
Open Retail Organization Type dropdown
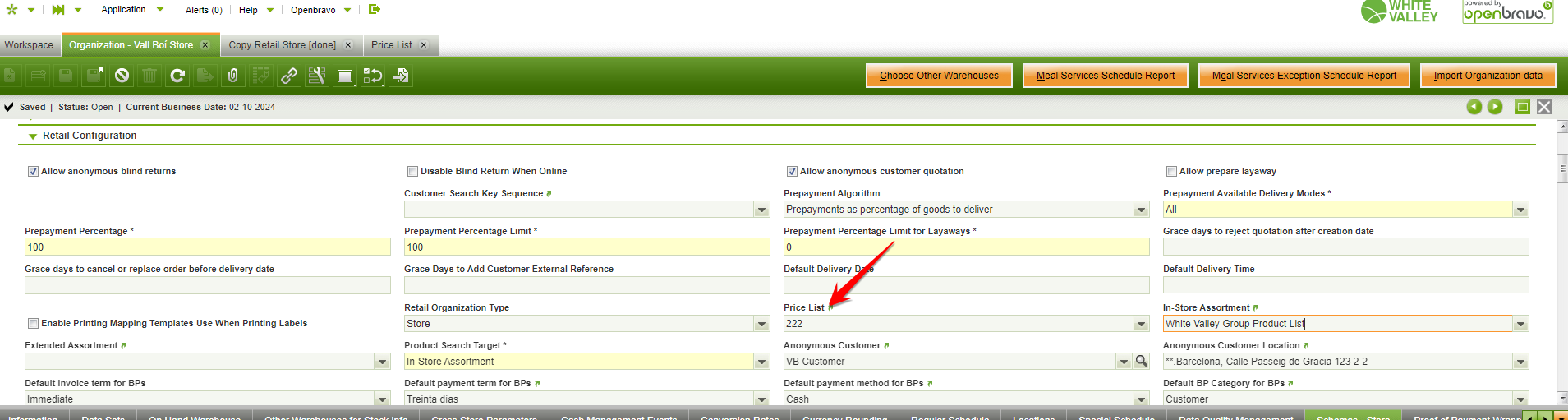[762, 324]
